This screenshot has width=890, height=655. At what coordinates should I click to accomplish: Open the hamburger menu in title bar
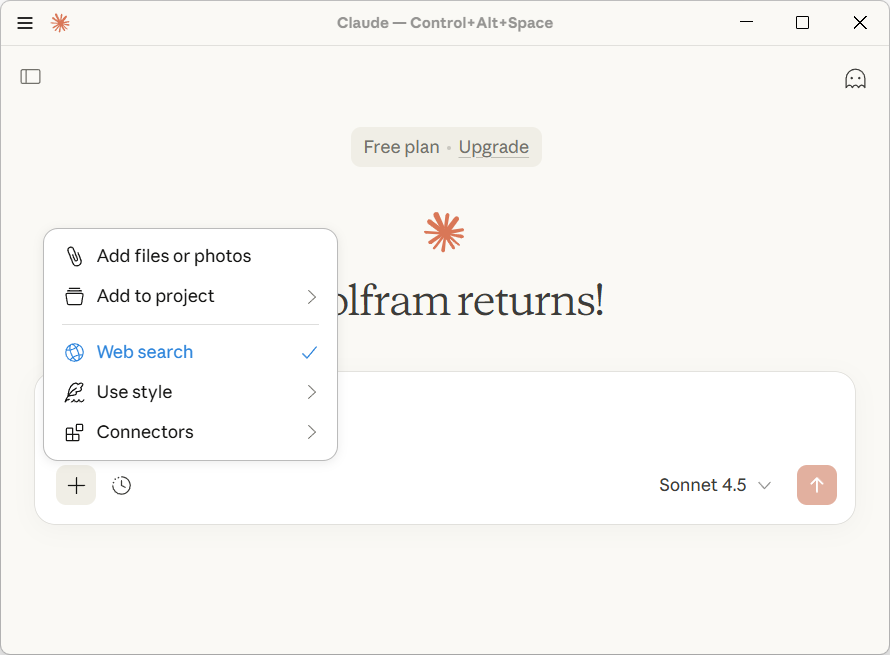click(x=25, y=23)
